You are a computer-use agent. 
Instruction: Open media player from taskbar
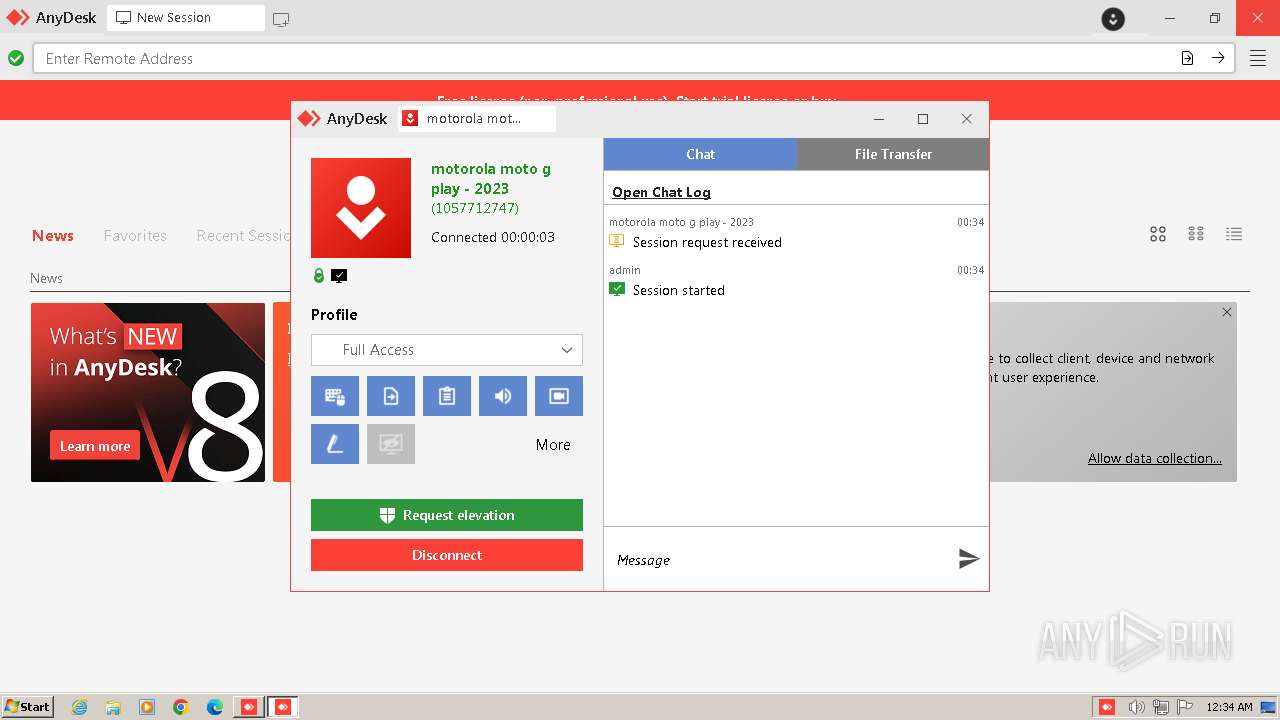[147, 707]
